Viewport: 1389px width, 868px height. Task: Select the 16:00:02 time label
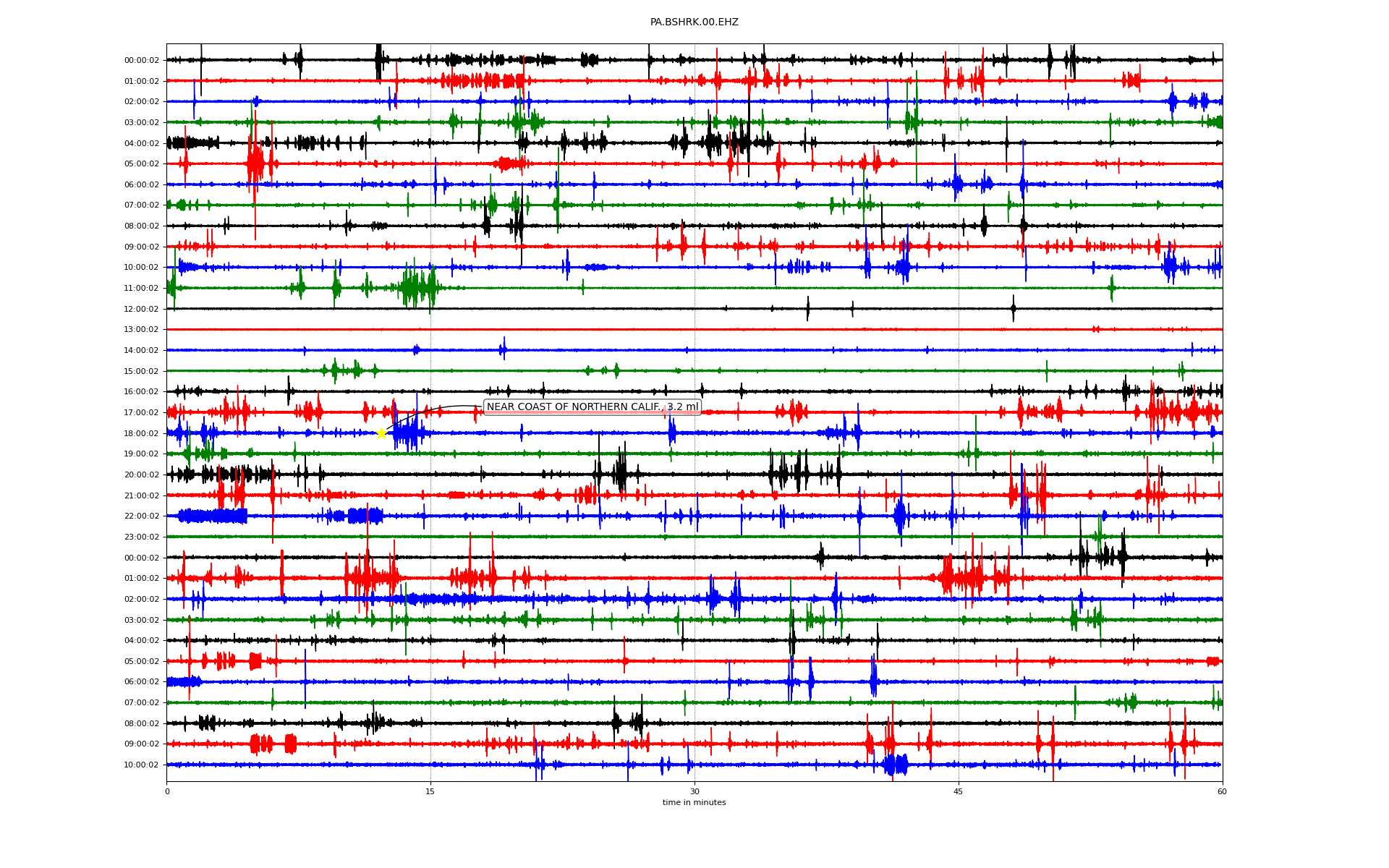(141, 392)
